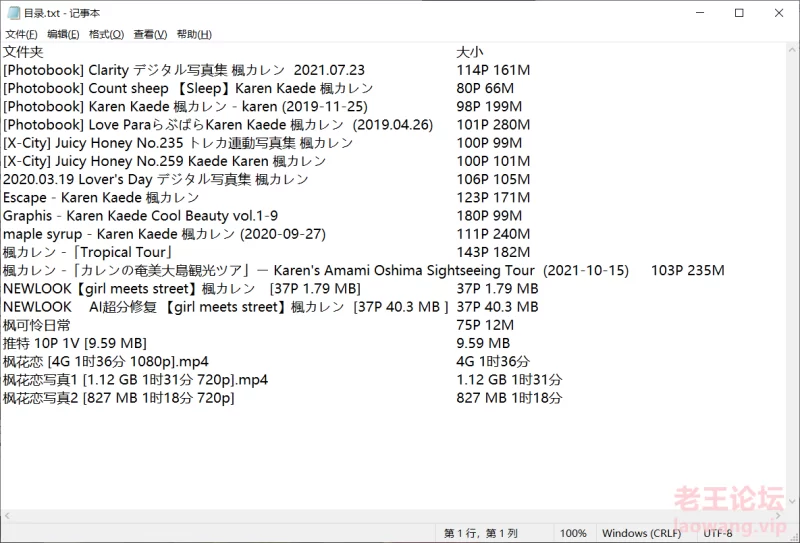The width and height of the screenshot is (800, 543).
Task: Click the size value 75P 12M
Action: pos(485,325)
